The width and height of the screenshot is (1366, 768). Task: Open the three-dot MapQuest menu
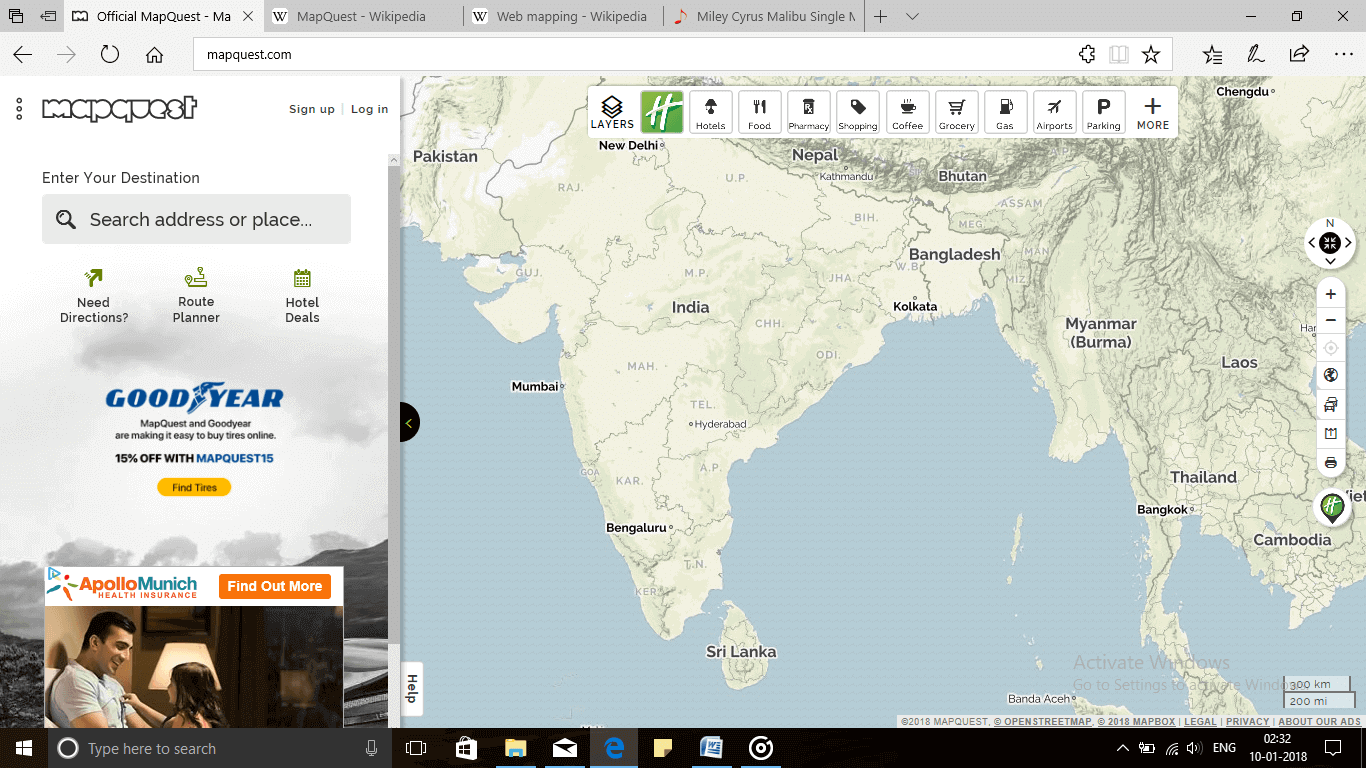(x=19, y=109)
